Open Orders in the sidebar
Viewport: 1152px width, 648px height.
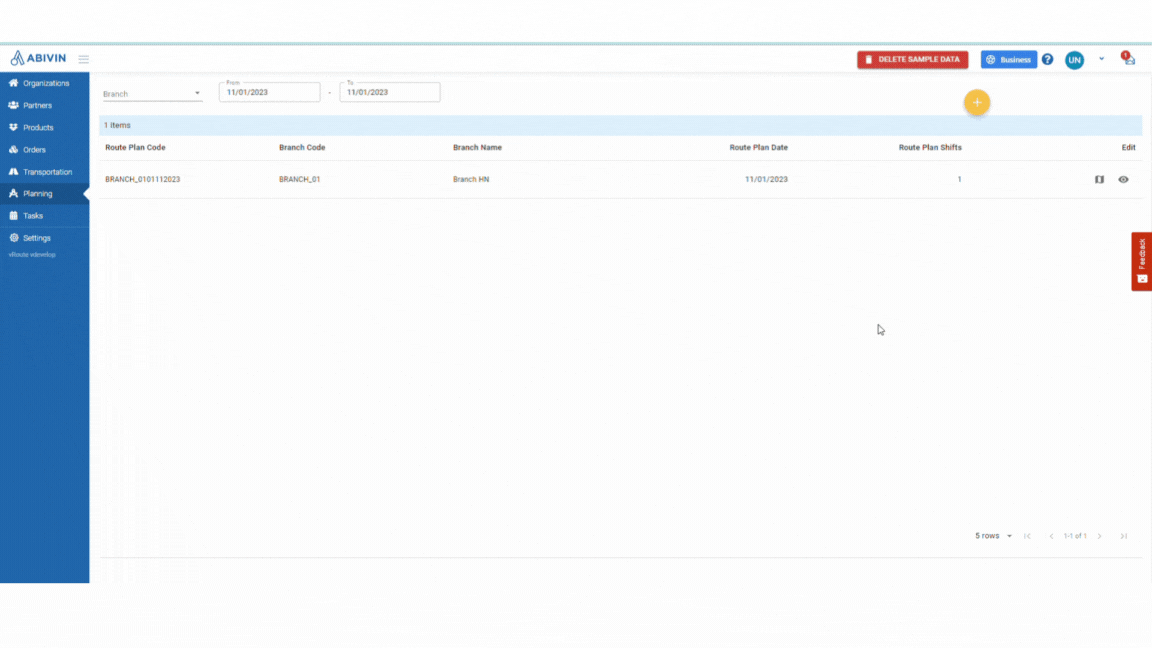pyautogui.click(x=44, y=149)
